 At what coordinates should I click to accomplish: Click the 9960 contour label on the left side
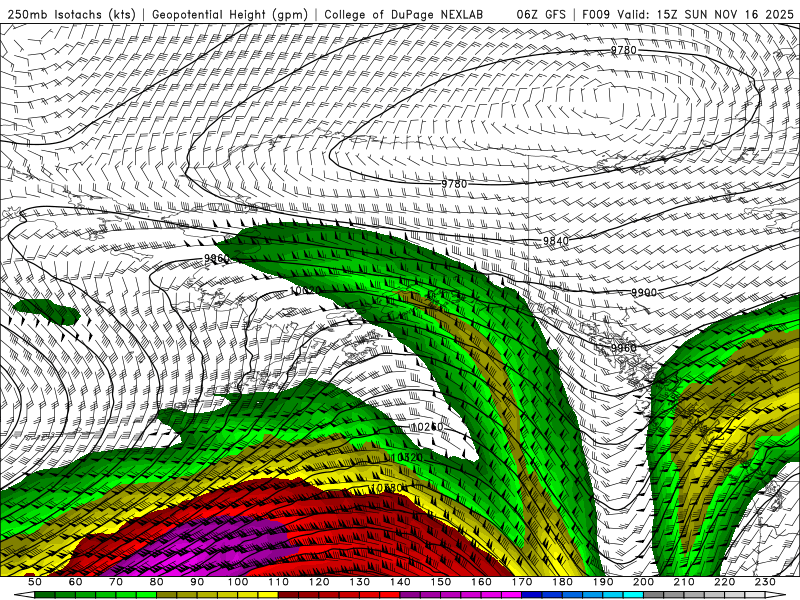217,259
